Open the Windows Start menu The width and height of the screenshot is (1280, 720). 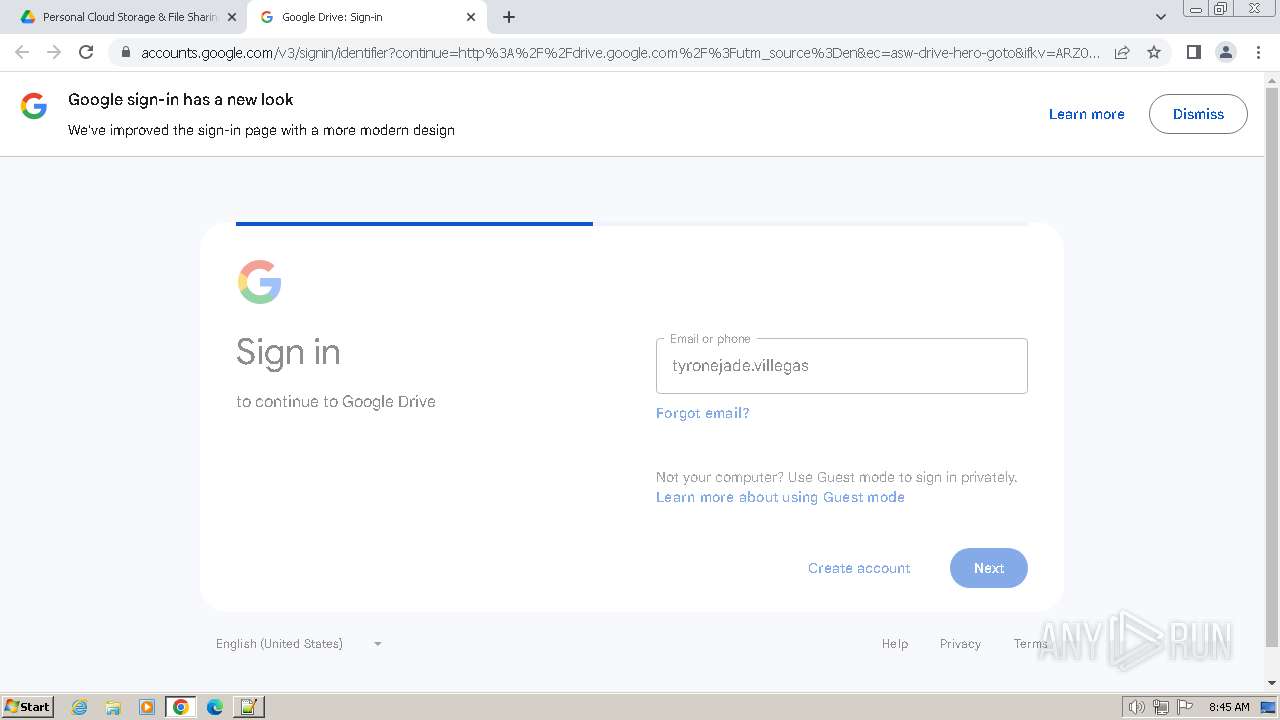[27, 707]
